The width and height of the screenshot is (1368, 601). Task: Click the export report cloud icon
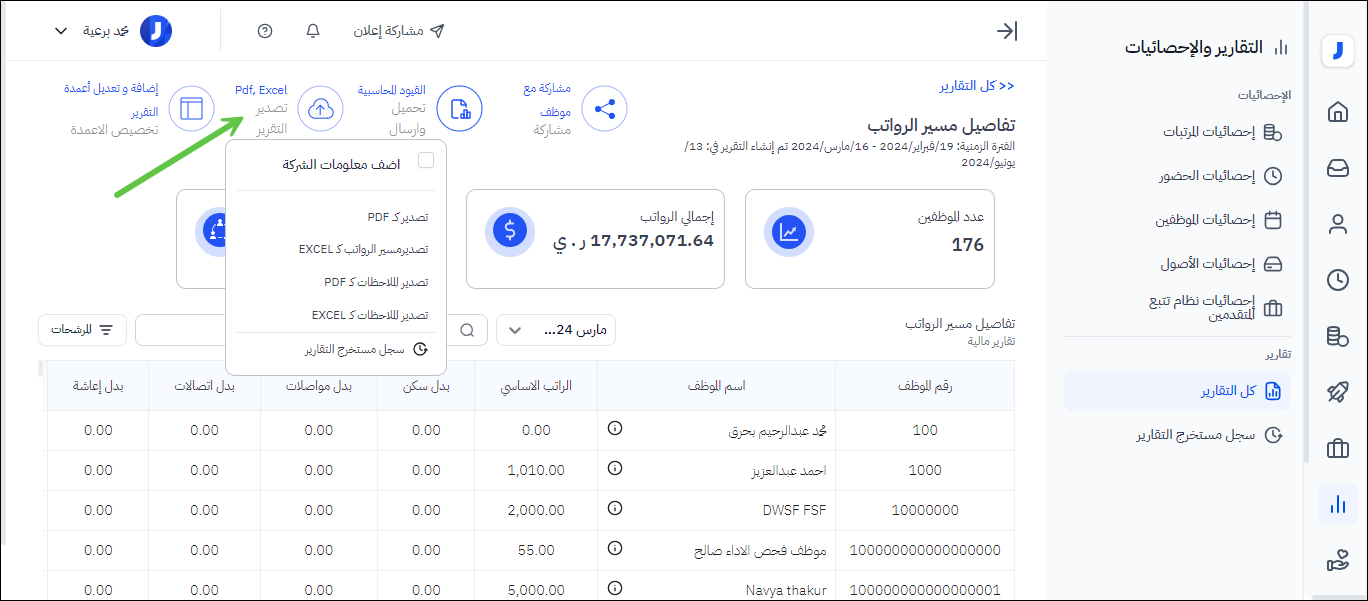point(321,109)
